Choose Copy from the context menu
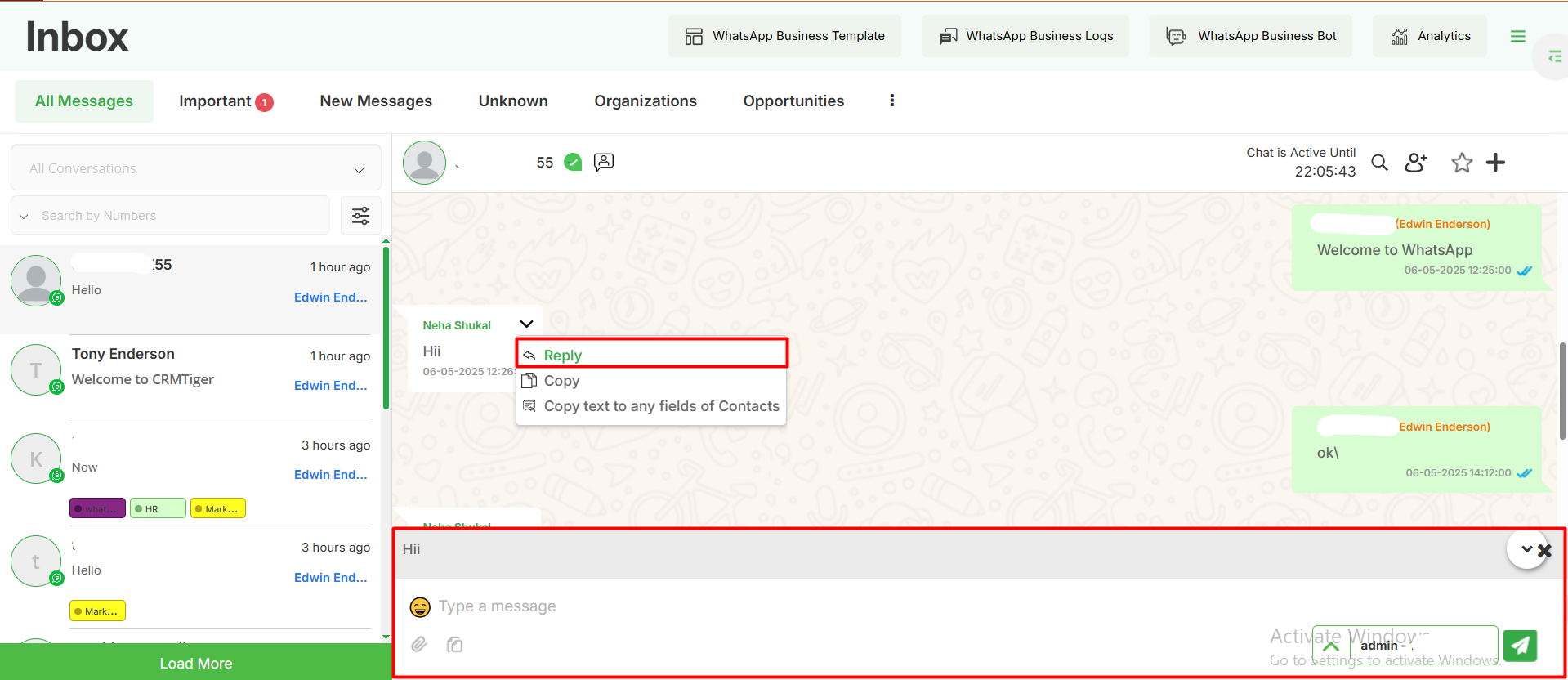 652,381
